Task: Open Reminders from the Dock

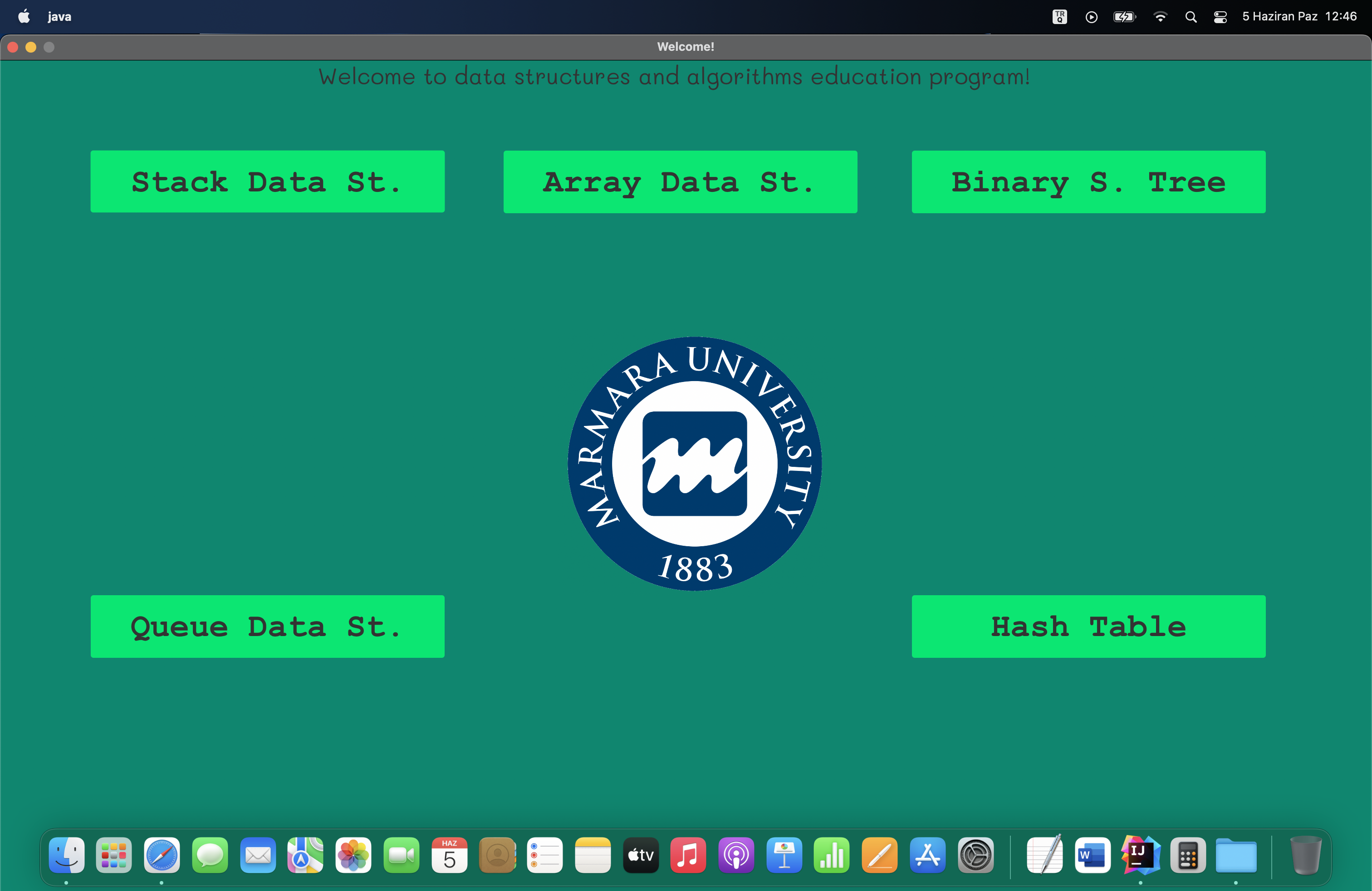Action: pyautogui.click(x=545, y=855)
